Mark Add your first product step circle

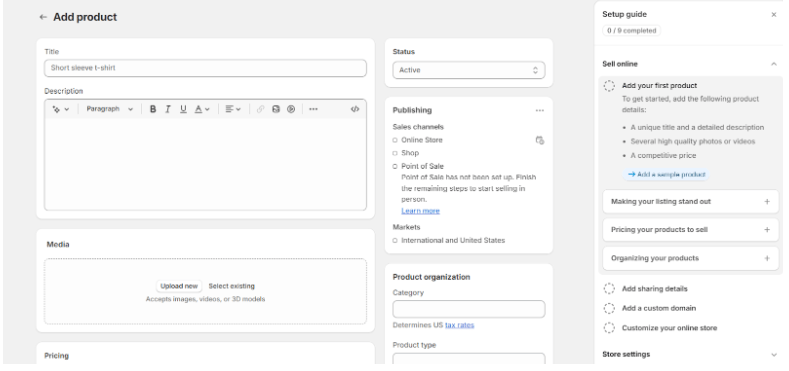609,86
